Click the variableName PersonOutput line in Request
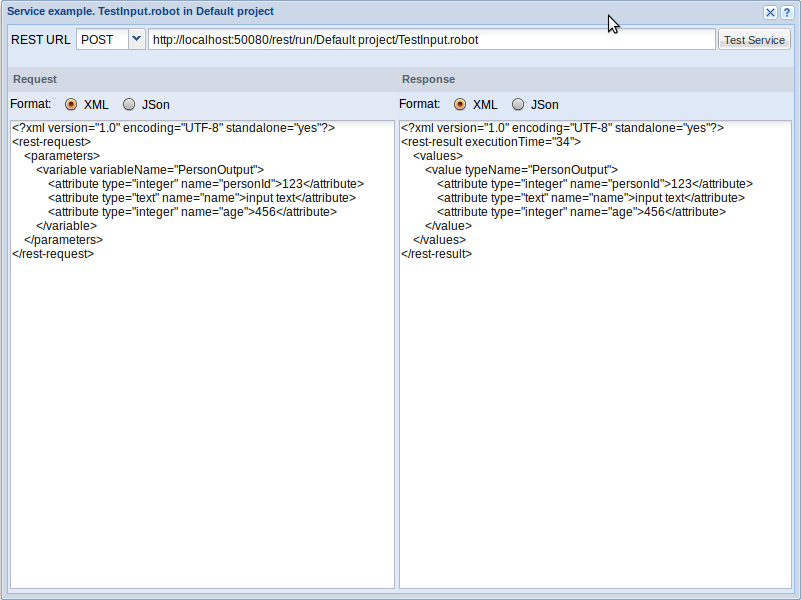This screenshot has height=600, width=801. pos(149,170)
